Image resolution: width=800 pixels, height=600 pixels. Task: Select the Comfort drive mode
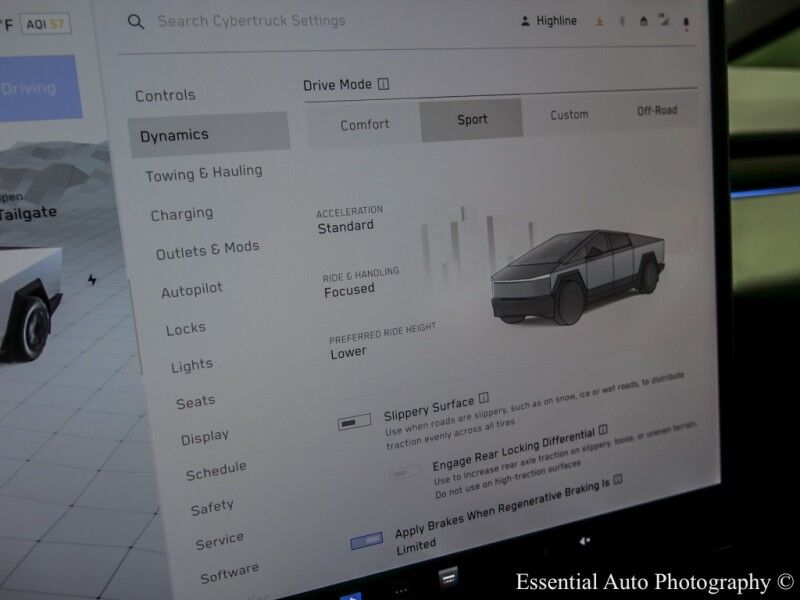364,122
